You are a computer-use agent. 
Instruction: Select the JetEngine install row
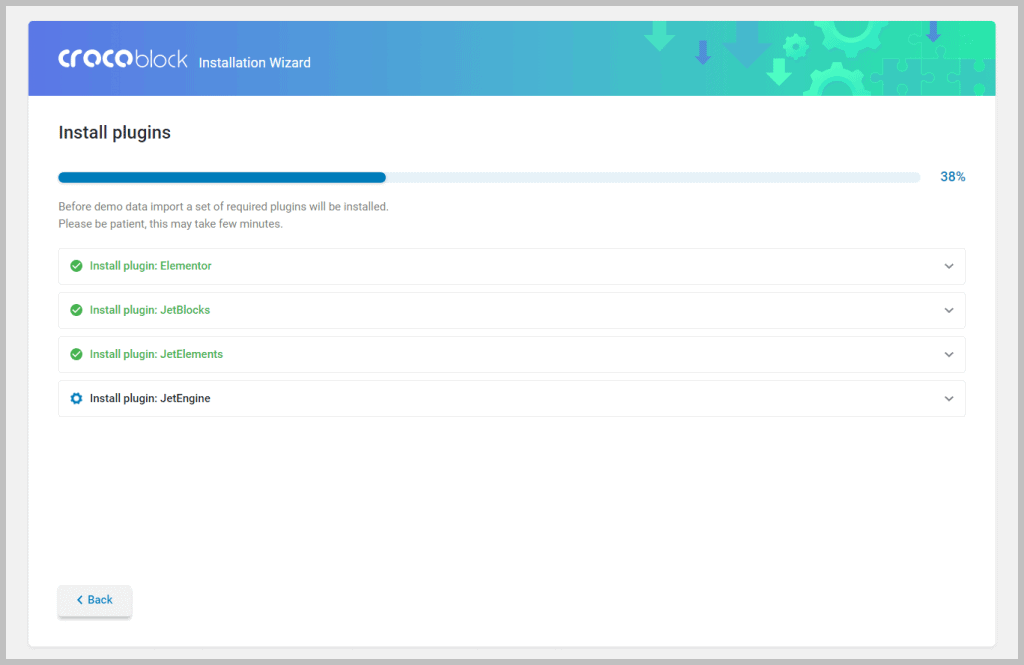click(512, 398)
